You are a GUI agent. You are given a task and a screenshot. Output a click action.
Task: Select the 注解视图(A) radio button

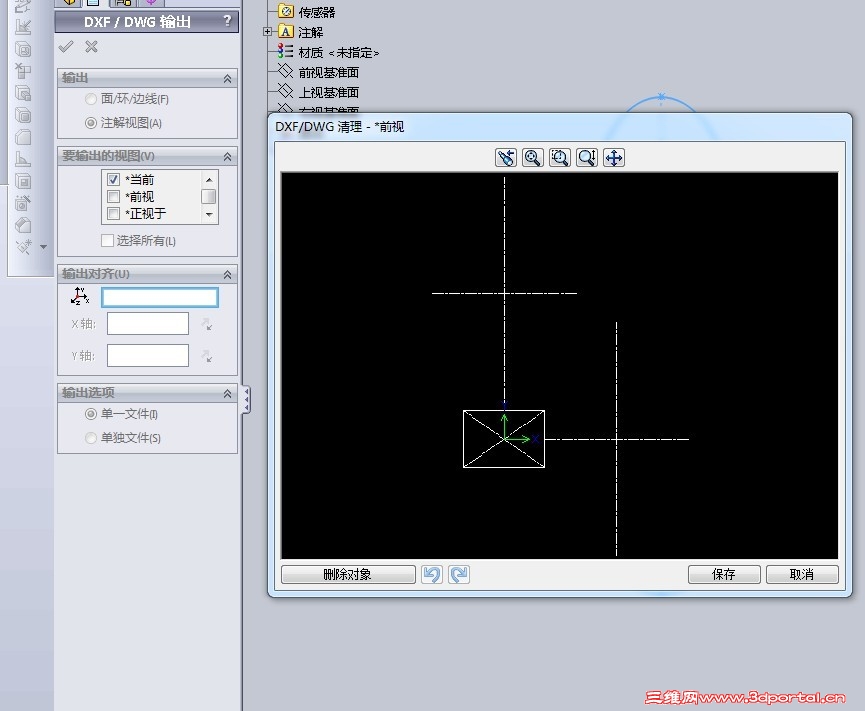click(91, 123)
